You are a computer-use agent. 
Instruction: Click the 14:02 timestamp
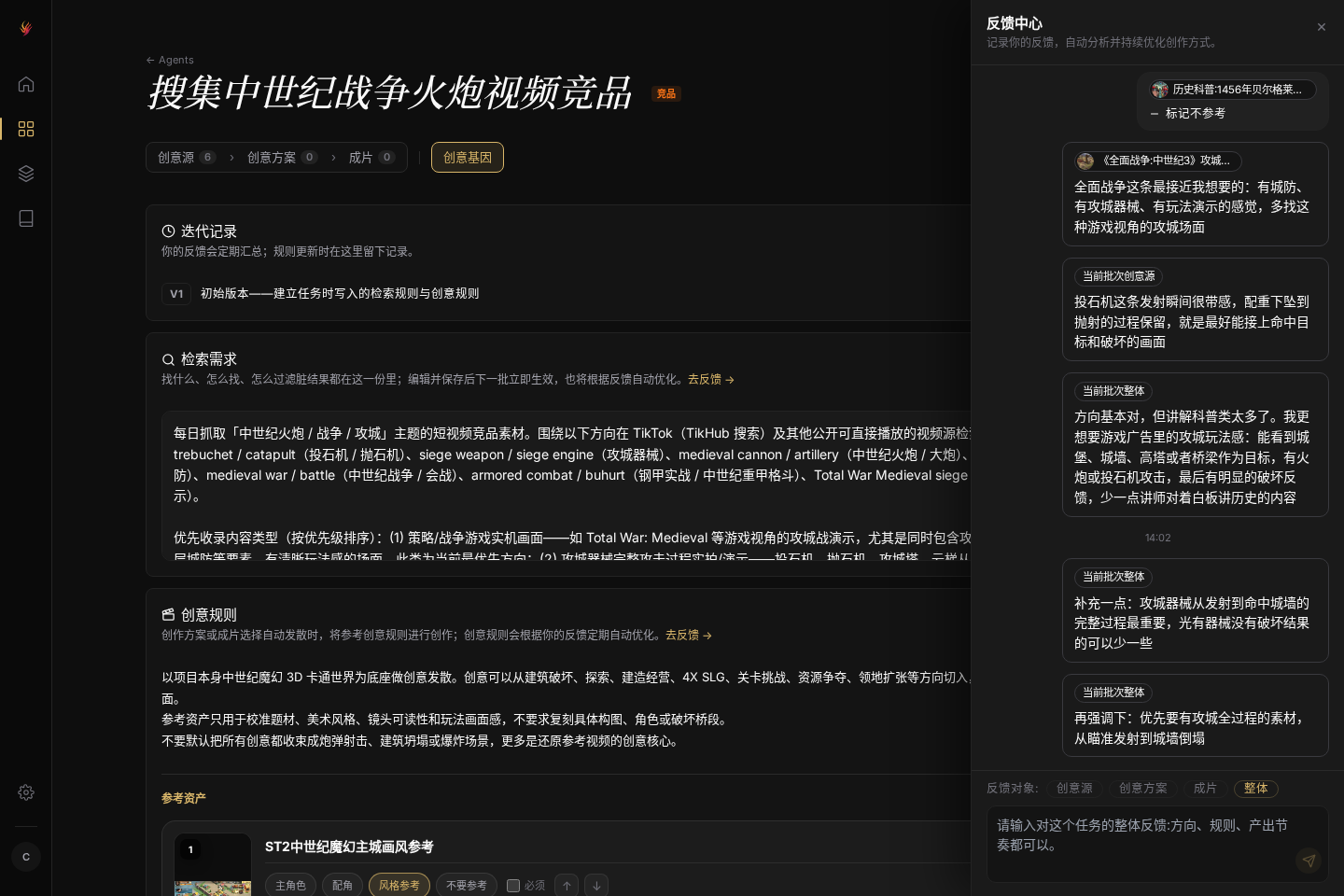coord(1157,539)
